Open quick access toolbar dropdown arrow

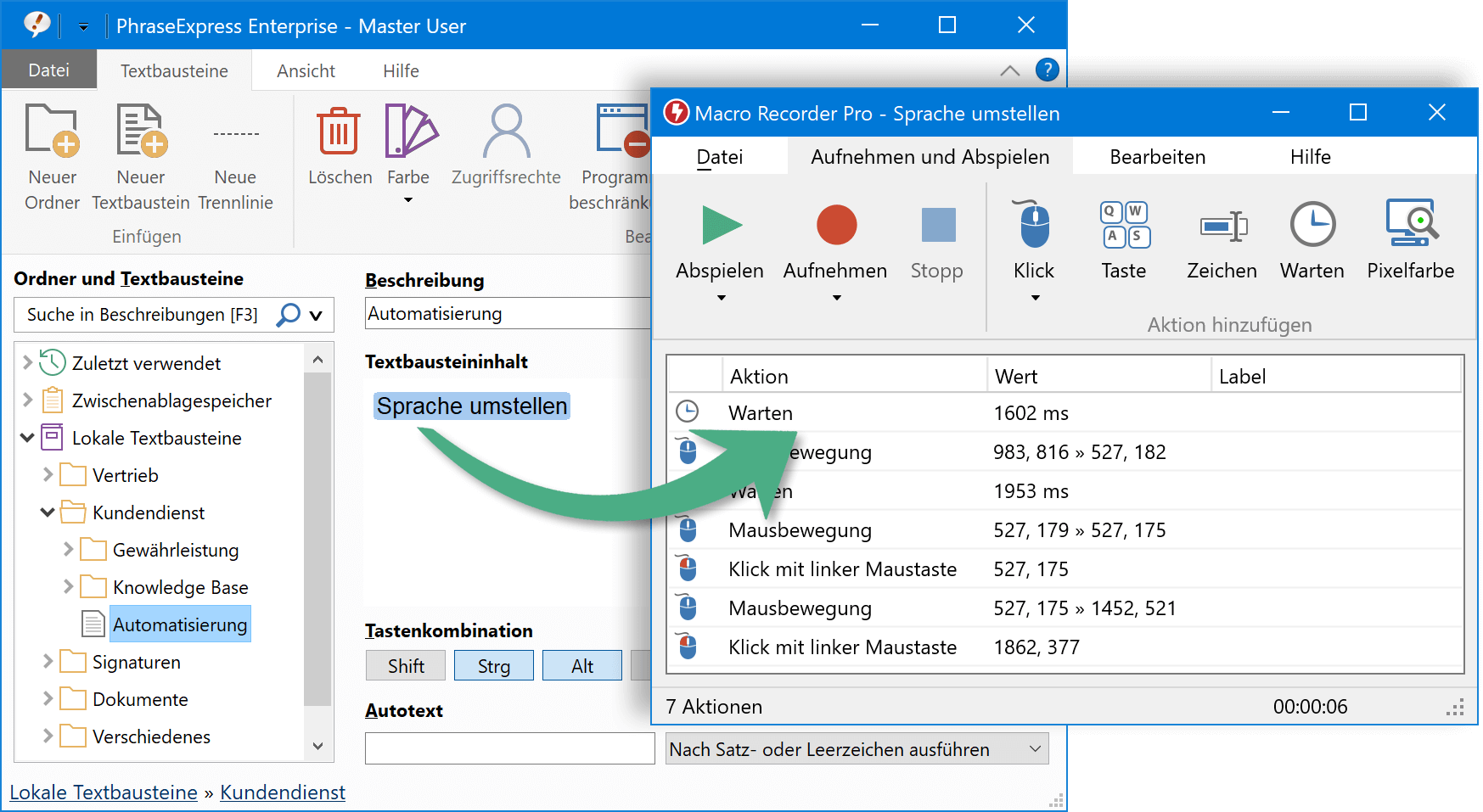[x=83, y=27]
